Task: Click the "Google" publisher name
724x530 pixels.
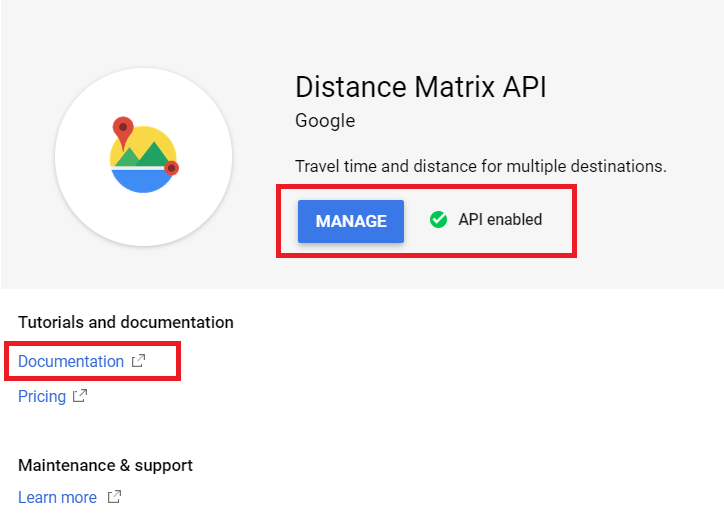Action: 325,121
